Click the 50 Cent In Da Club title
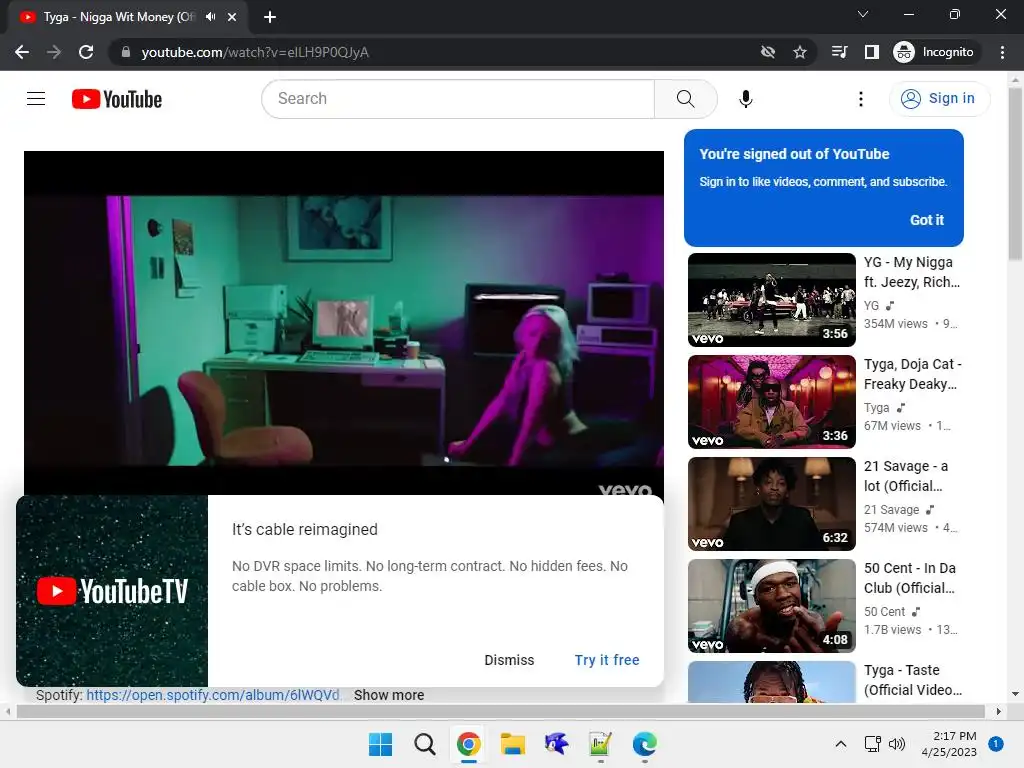1024x768 pixels. pyautogui.click(x=910, y=578)
